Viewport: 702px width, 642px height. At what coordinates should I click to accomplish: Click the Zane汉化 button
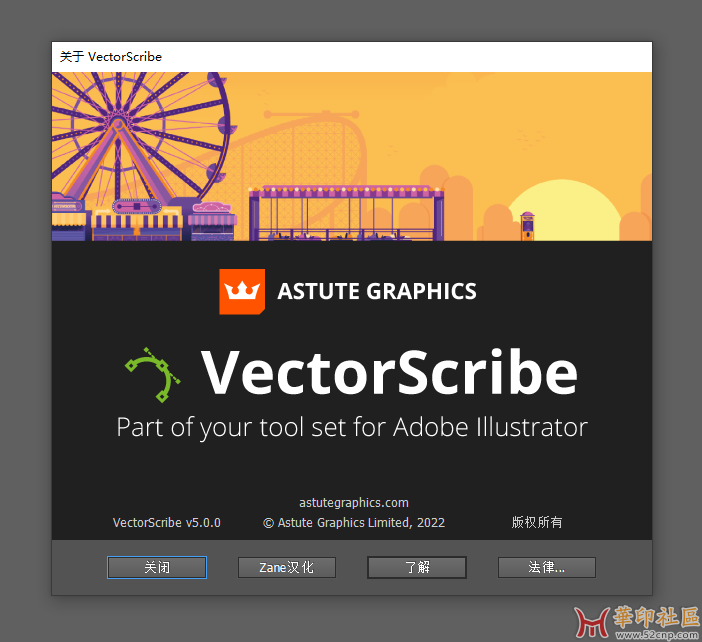[287, 567]
